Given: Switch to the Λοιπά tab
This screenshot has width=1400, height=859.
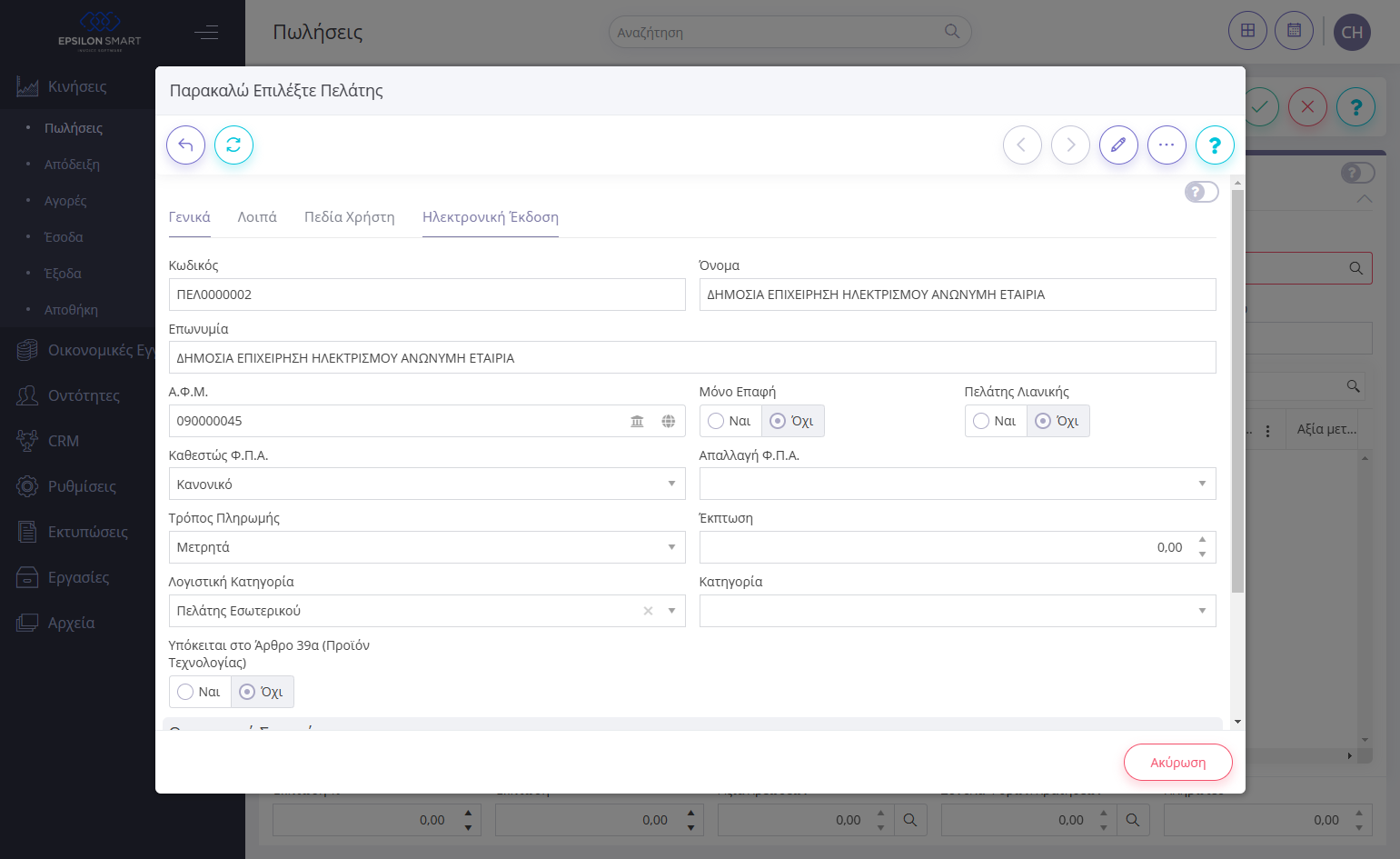Looking at the screenshot, I should [x=257, y=217].
